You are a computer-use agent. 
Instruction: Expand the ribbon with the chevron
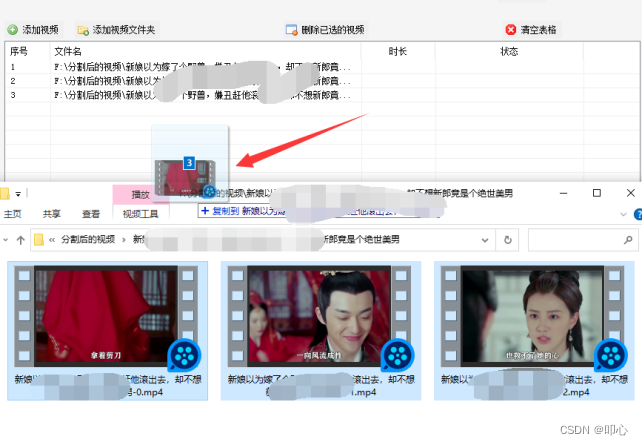click(x=623, y=214)
